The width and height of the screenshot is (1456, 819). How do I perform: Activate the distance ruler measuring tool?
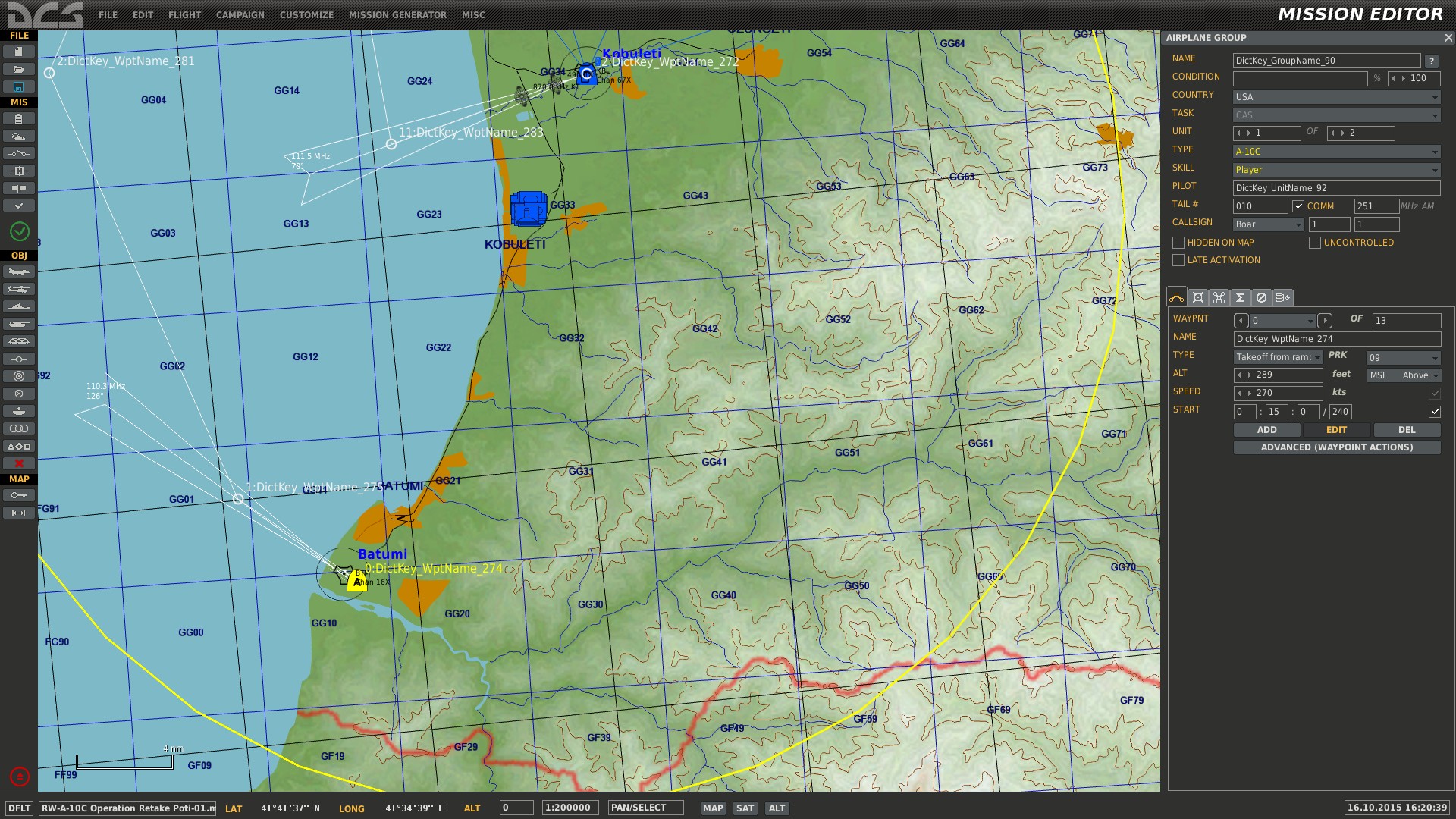pyautogui.click(x=19, y=513)
